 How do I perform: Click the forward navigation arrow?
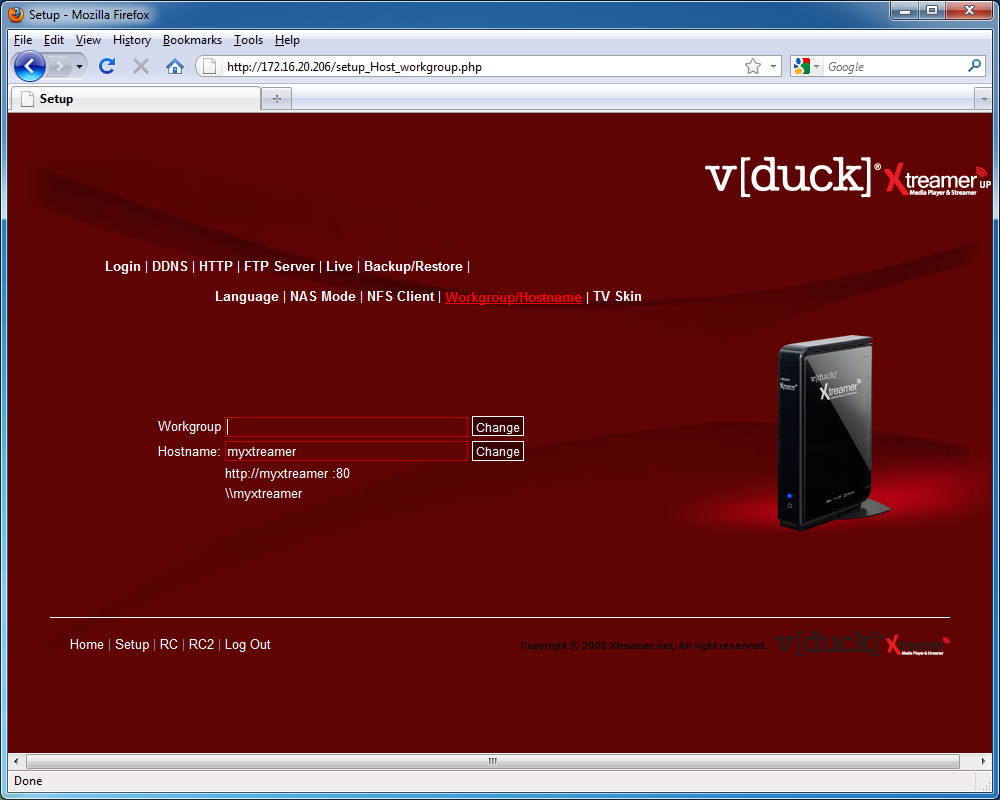(x=59, y=66)
